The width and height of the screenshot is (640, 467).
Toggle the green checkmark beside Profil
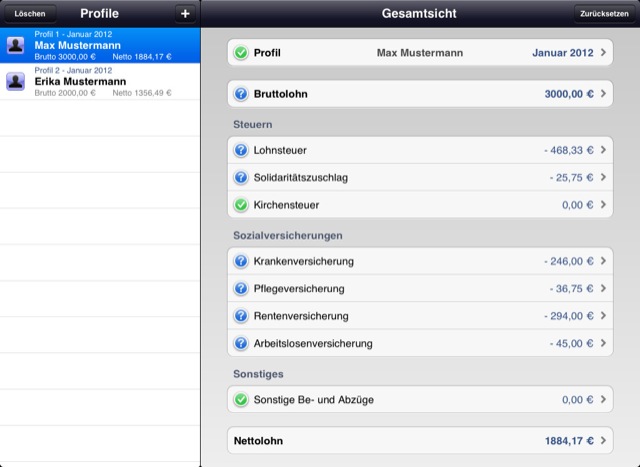(240, 52)
